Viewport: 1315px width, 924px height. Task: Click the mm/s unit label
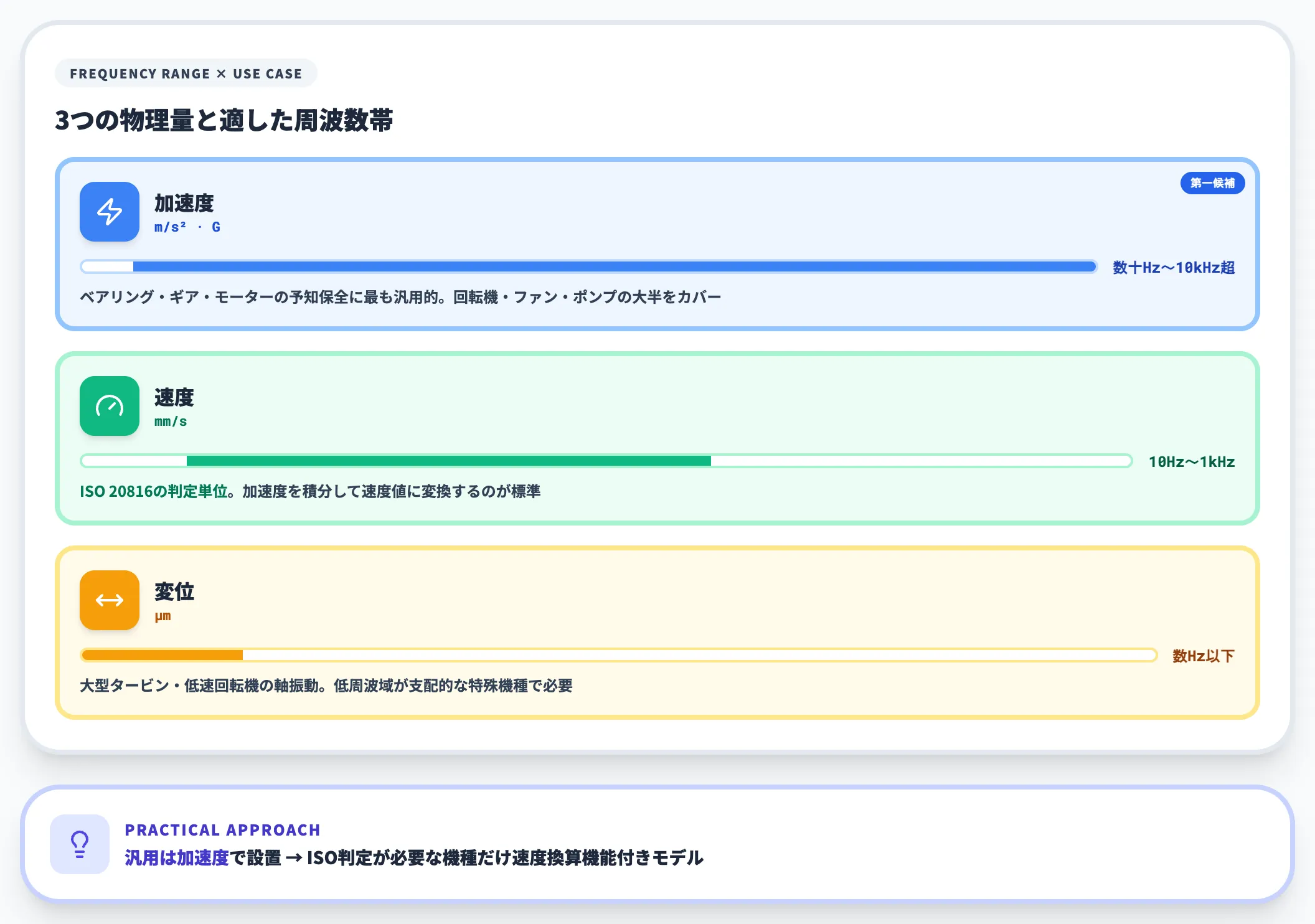point(171,422)
